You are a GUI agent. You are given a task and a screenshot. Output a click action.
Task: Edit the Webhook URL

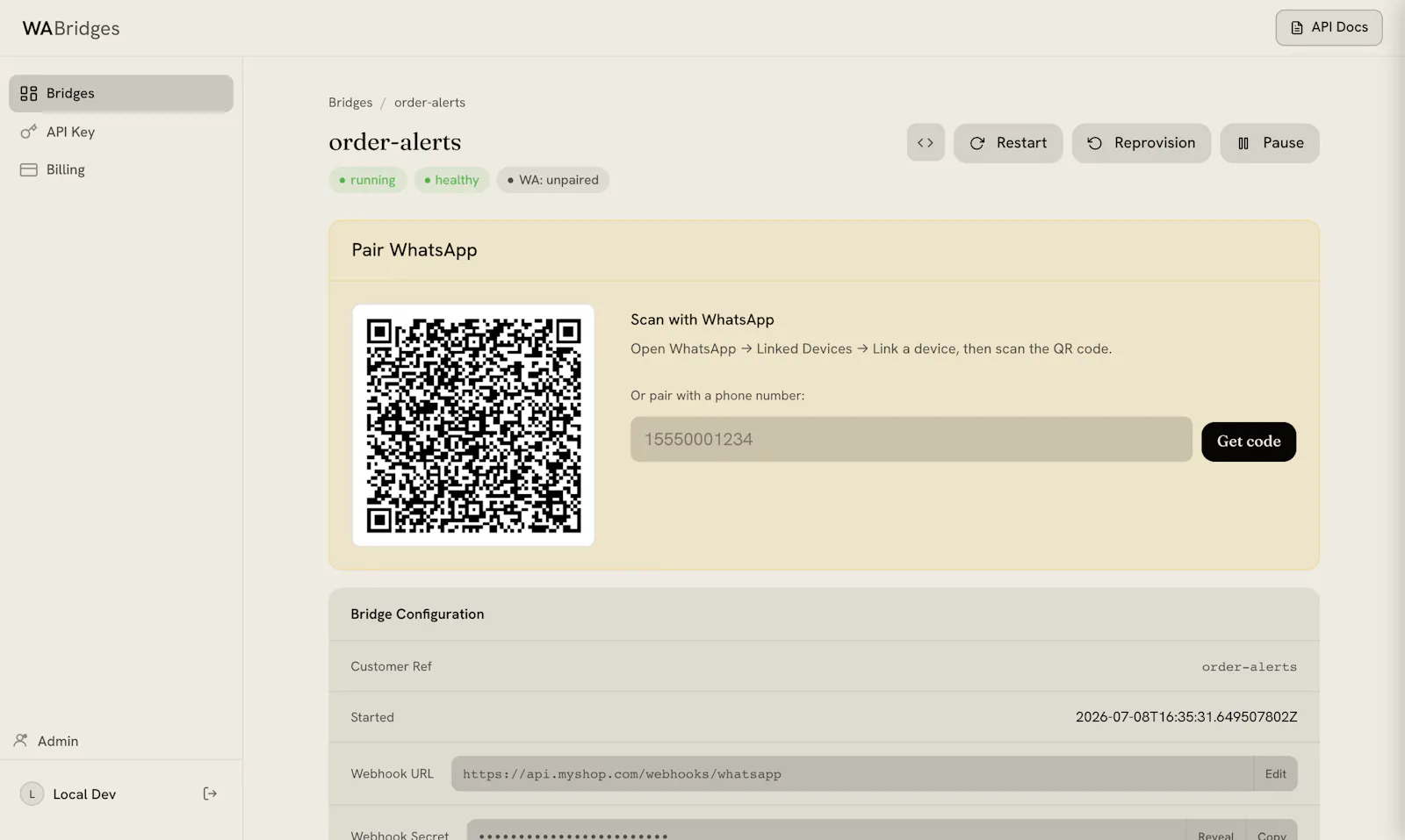[1275, 774]
